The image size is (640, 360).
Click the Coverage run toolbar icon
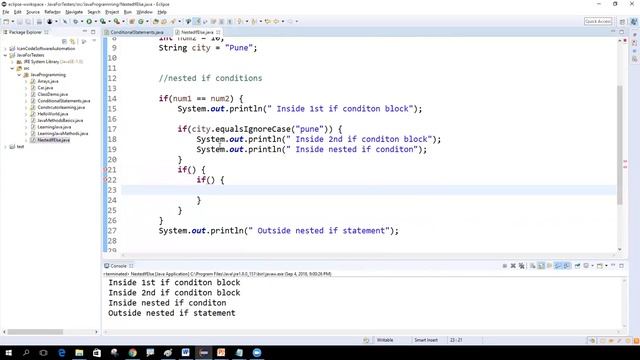click(x=102, y=21)
